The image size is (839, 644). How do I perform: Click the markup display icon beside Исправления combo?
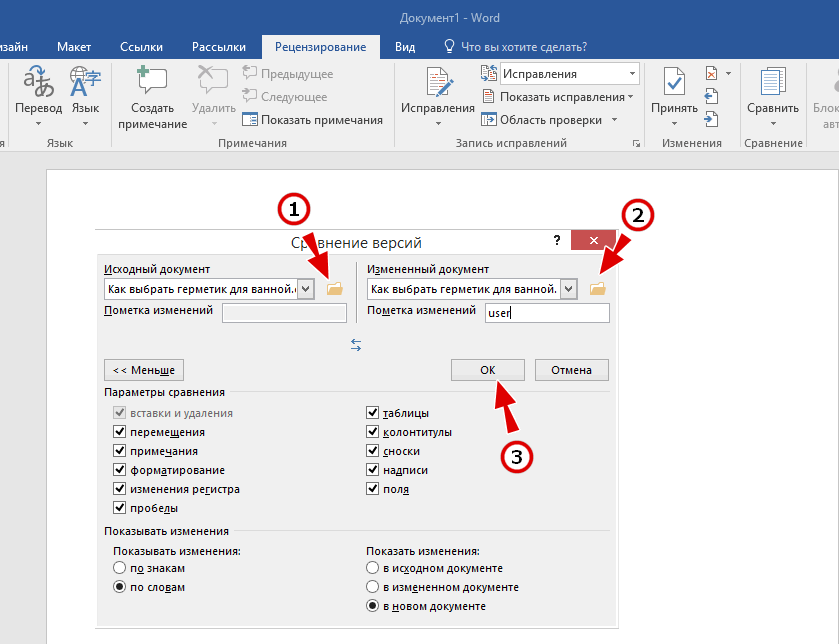(x=489, y=73)
